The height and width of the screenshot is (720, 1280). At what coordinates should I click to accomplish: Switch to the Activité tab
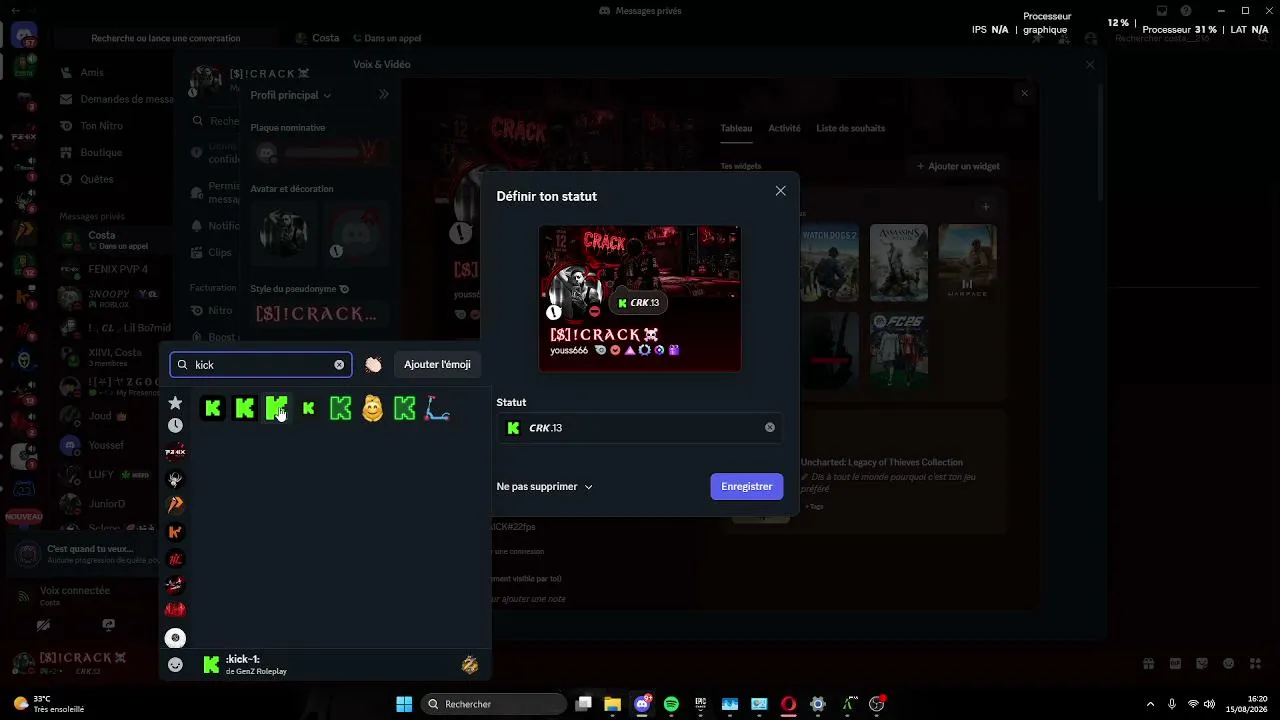tap(784, 128)
